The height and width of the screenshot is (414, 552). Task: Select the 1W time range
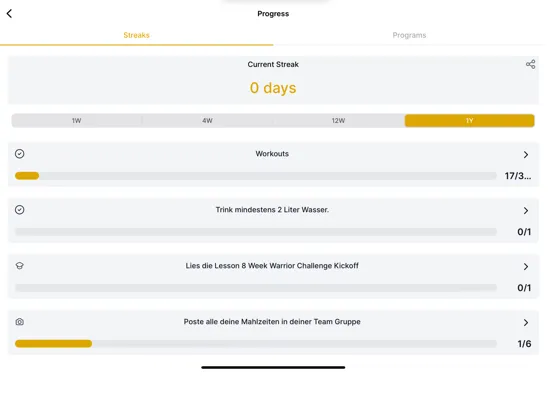76,121
